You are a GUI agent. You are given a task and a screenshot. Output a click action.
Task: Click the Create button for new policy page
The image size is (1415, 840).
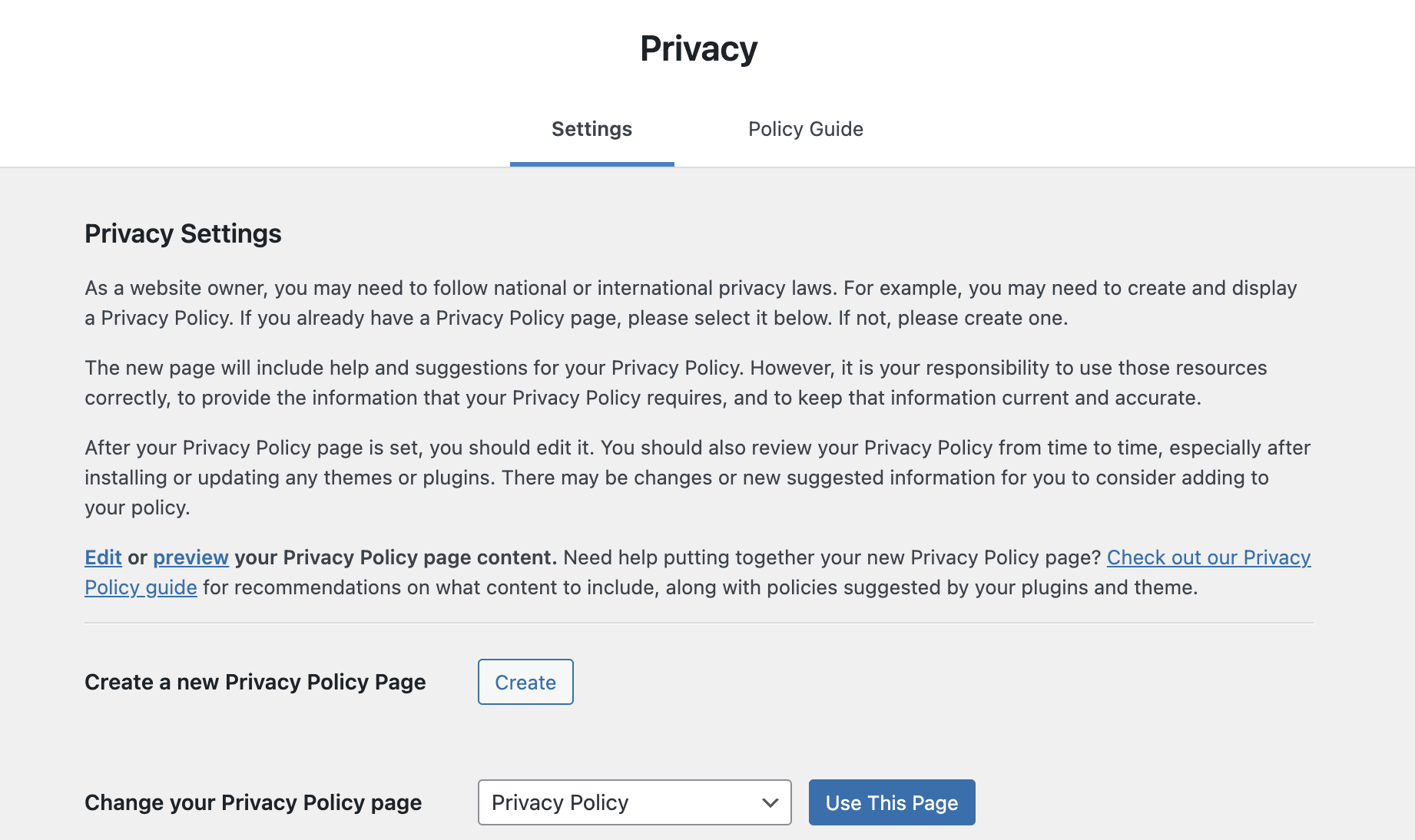(525, 682)
